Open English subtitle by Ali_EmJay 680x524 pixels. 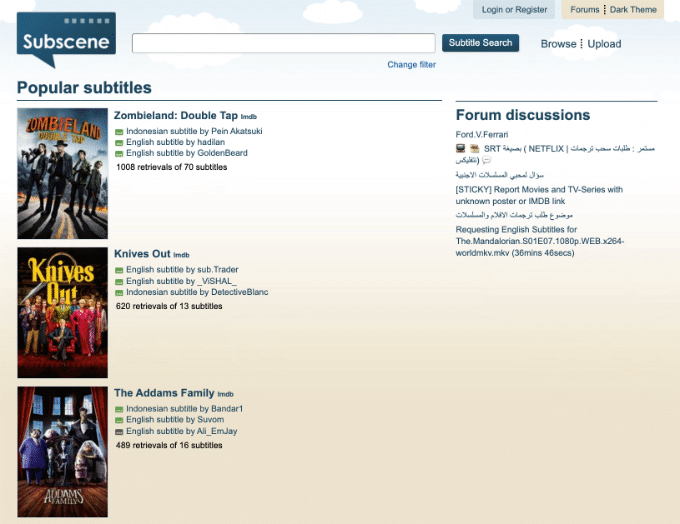pos(181,431)
